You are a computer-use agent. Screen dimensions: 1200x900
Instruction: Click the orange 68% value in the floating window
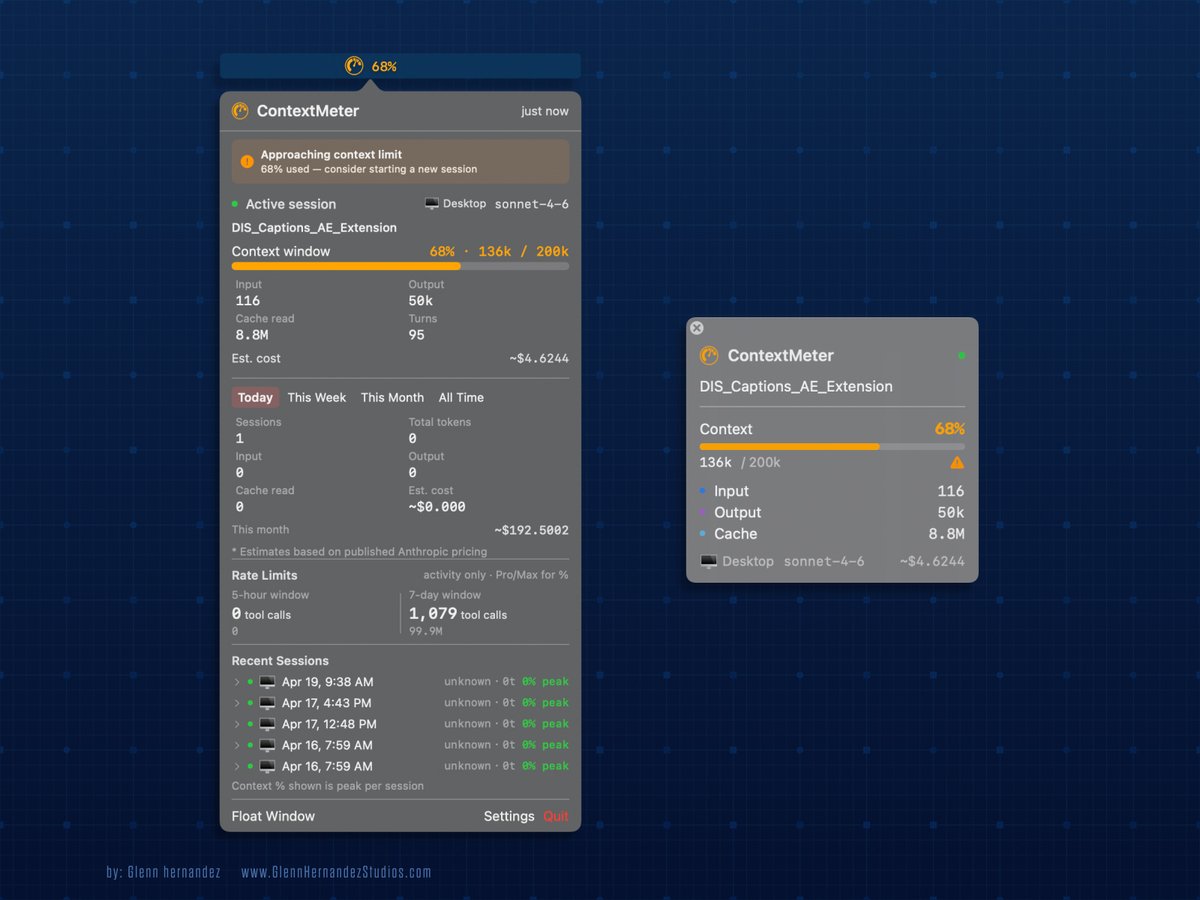coord(950,429)
